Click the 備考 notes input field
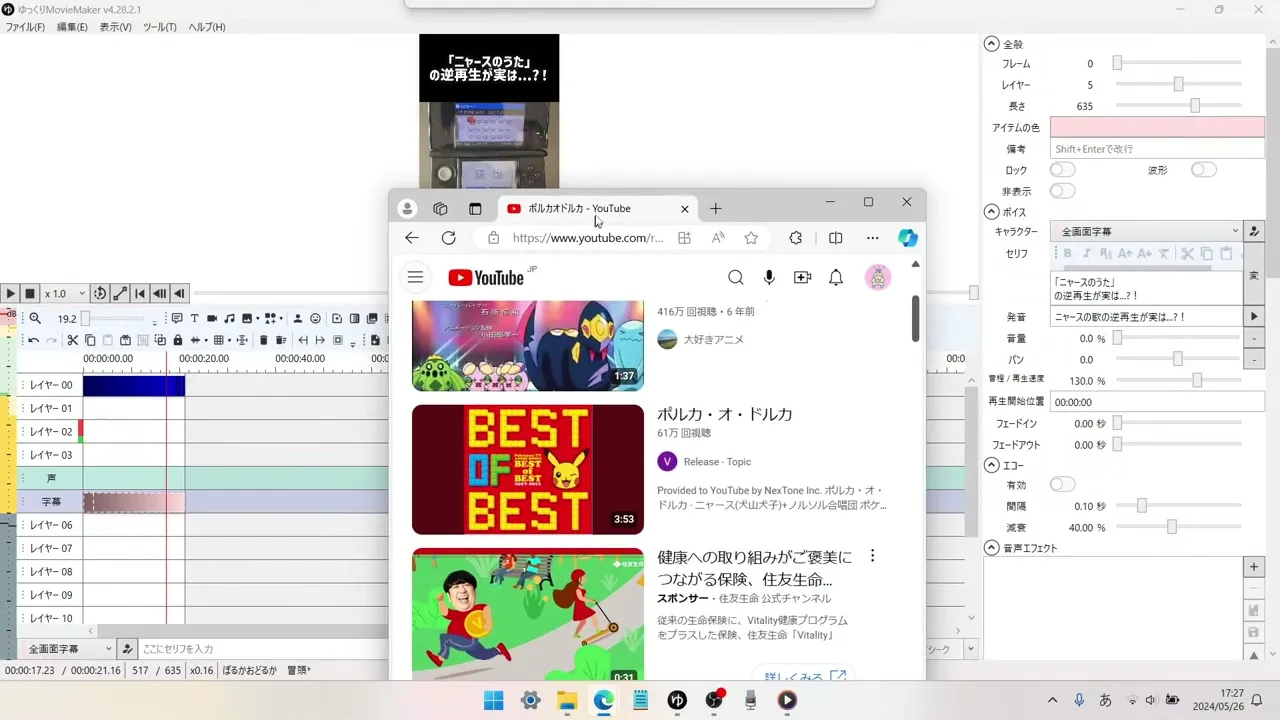This screenshot has height=720, width=1280. click(x=1157, y=148)
